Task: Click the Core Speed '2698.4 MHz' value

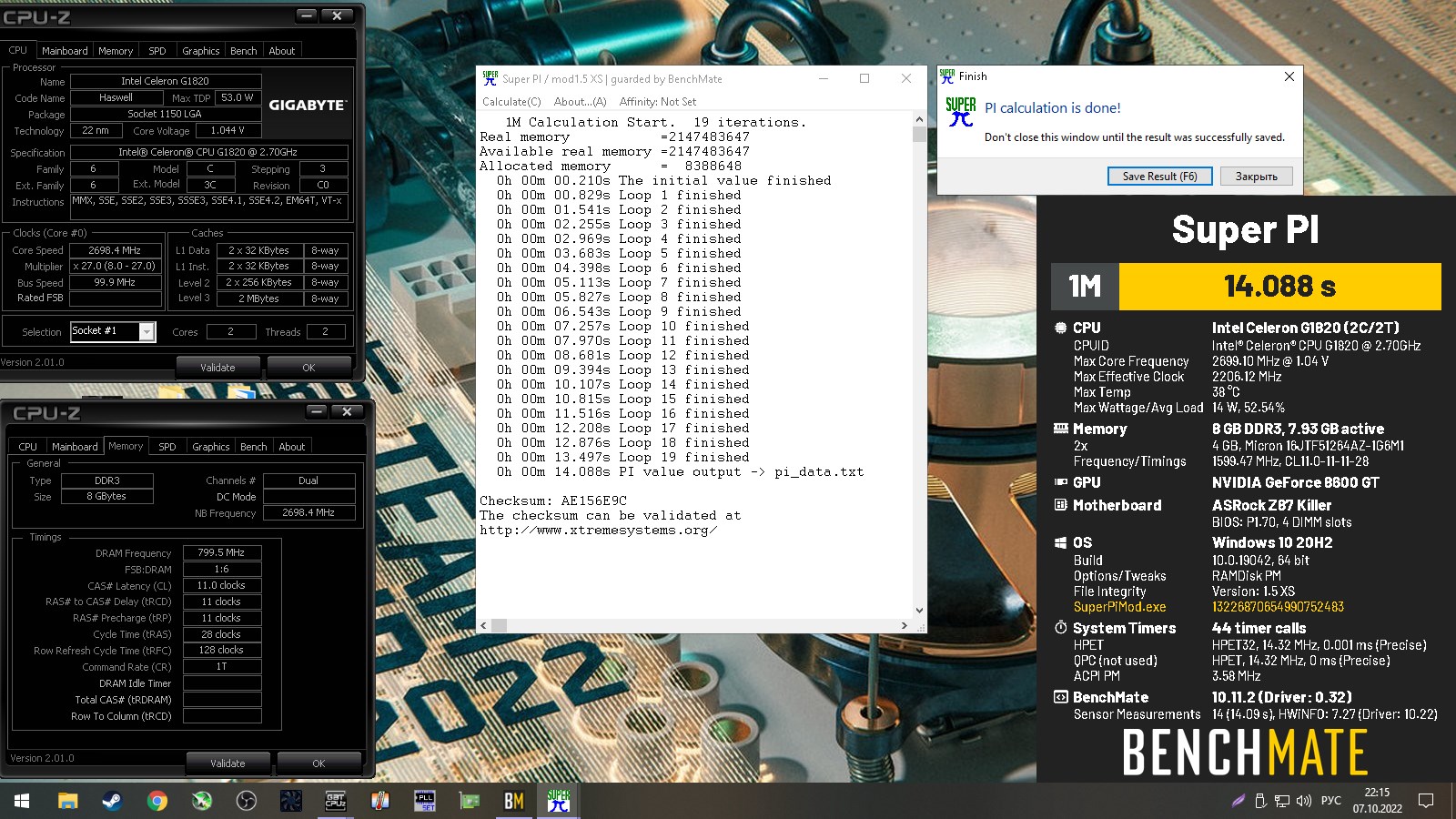Action: (x=115, y=250)
